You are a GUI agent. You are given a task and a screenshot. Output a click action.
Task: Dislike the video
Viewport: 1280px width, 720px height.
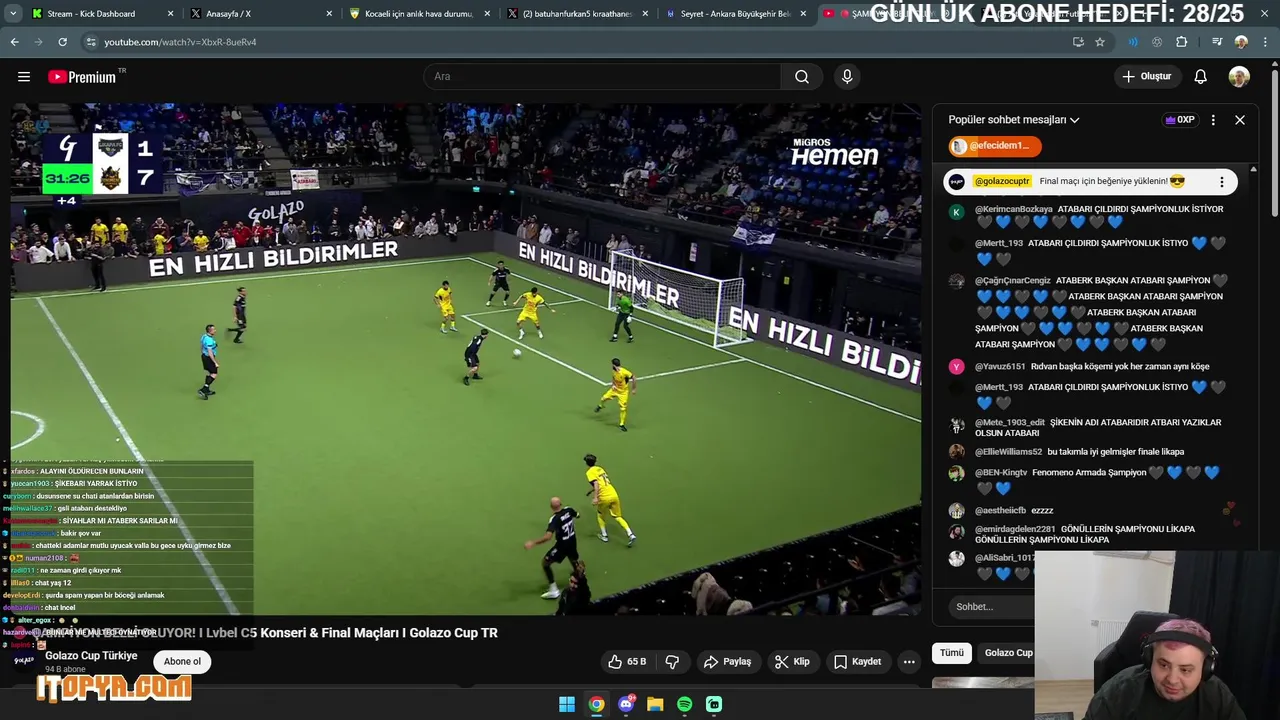pos(672,662)
